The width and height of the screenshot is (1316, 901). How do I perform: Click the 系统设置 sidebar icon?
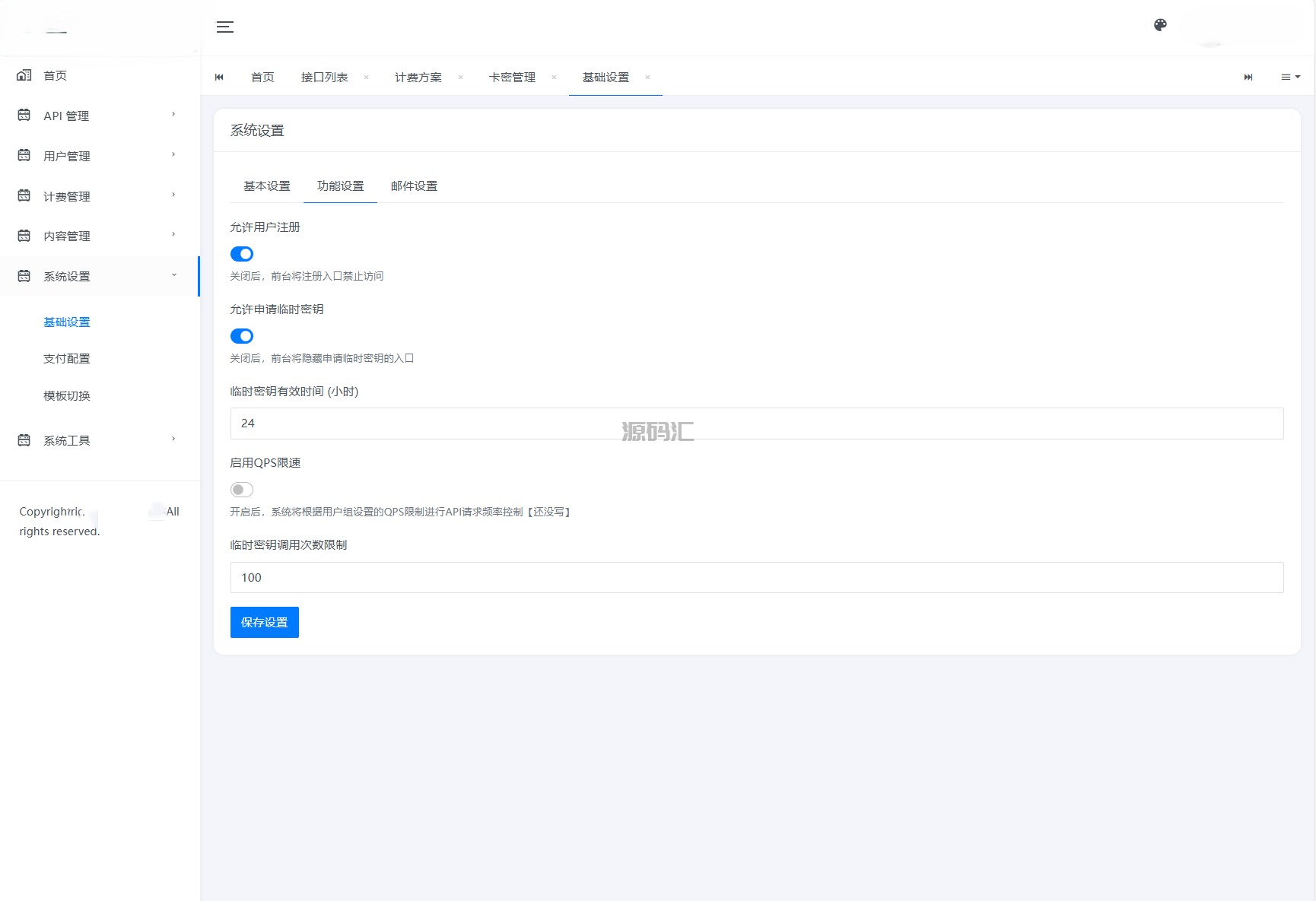click(24, 276)
